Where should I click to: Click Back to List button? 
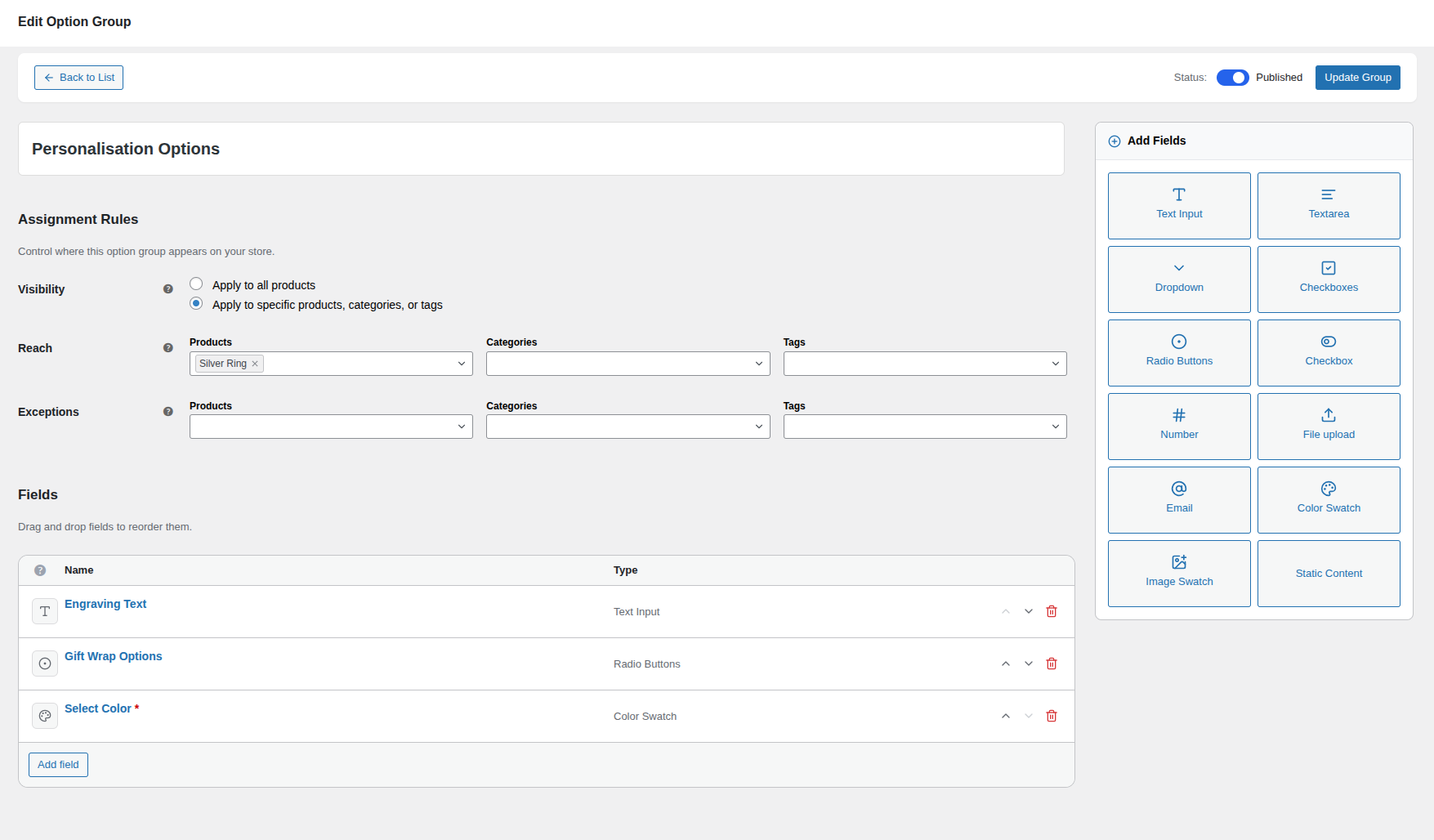point(78,78)
